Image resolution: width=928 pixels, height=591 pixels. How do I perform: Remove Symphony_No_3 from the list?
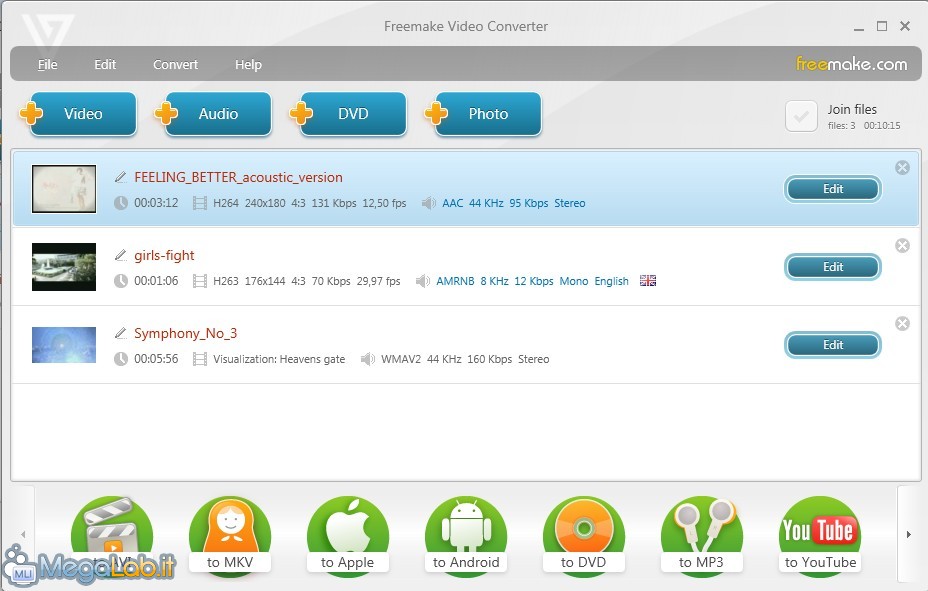coord(902,323)
